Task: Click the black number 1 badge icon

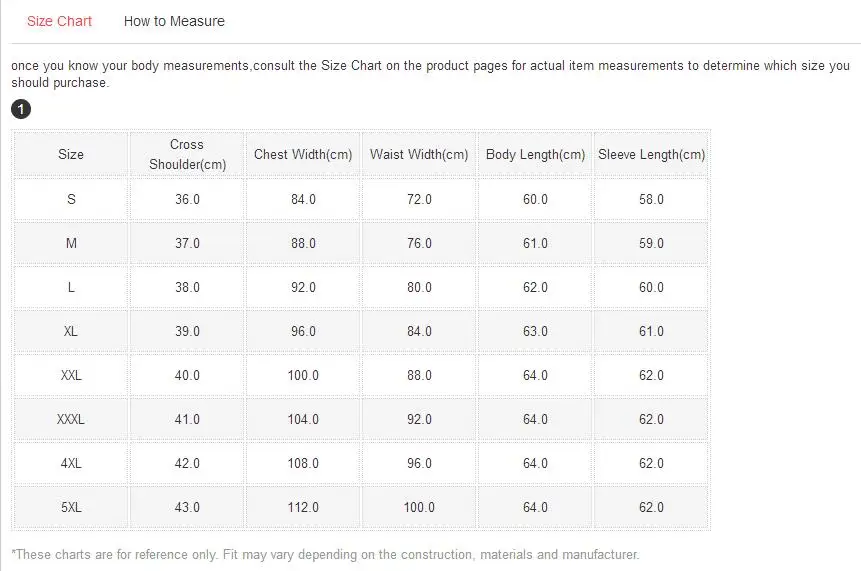Action: pyautogui.click(x=21, y=109)
